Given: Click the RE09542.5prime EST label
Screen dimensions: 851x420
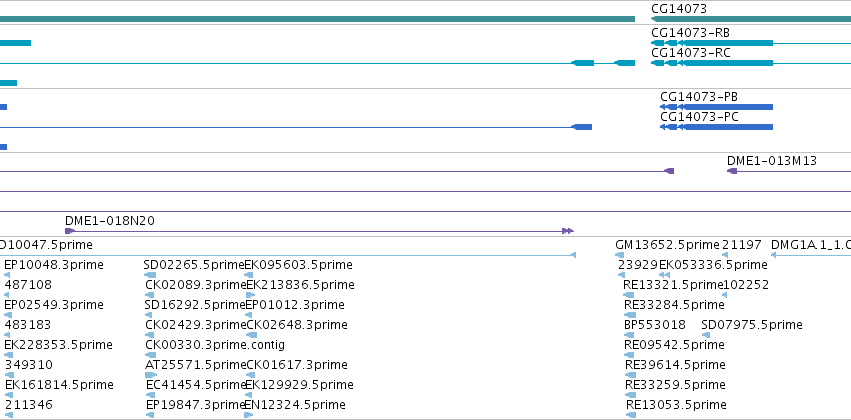Looking at the screenshot, I should (x=675, y=345).
